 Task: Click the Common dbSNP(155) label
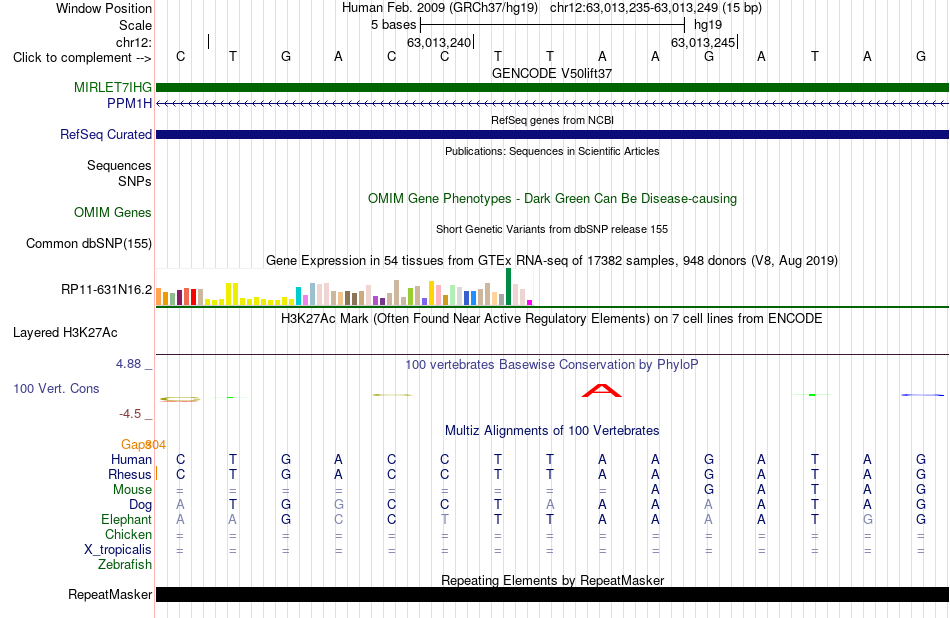click(x=89, y=244)
